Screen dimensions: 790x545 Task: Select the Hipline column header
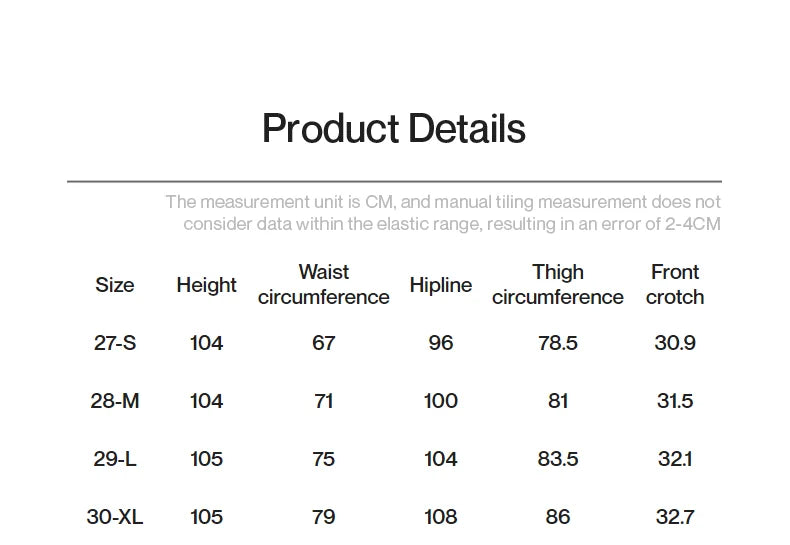point(440,285)
